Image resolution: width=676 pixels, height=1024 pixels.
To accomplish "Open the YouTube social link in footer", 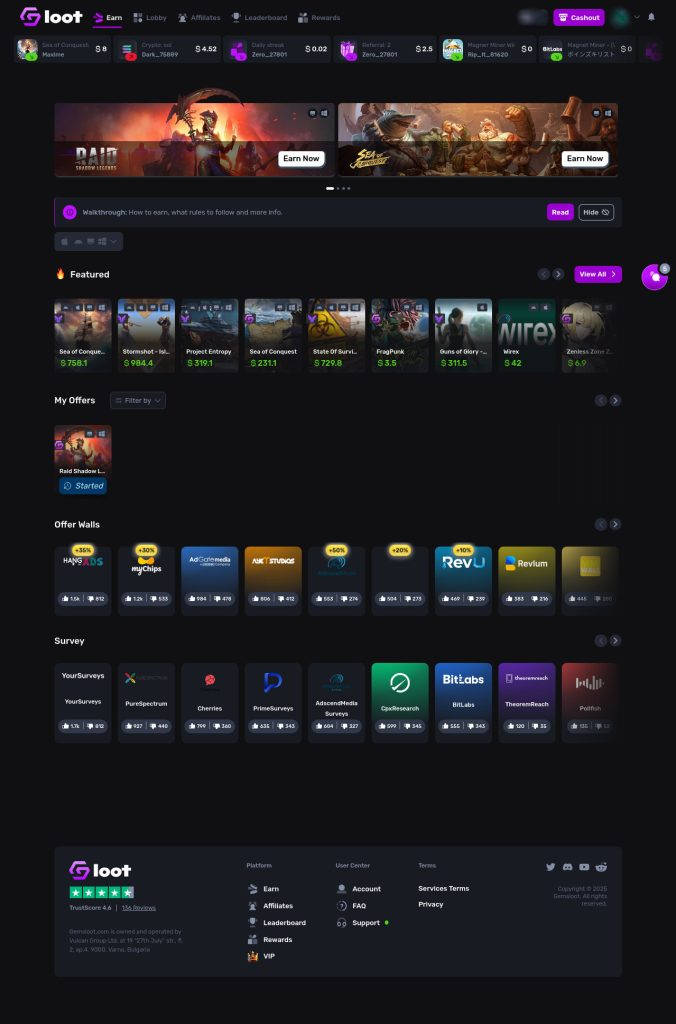I will pyautogui.click(x=584, y=867).
